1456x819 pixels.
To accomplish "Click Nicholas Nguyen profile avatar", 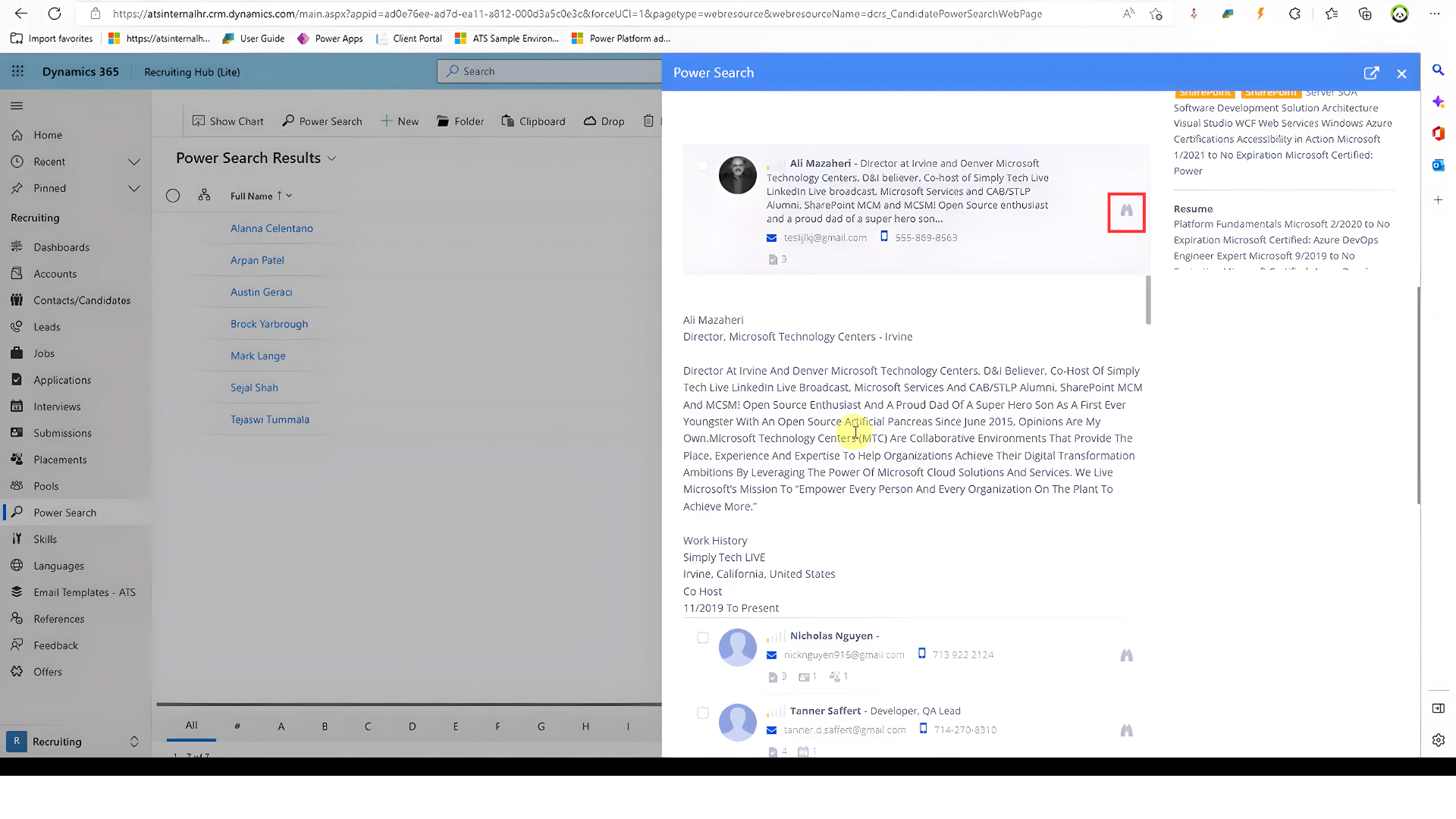I will click(737, 648).
